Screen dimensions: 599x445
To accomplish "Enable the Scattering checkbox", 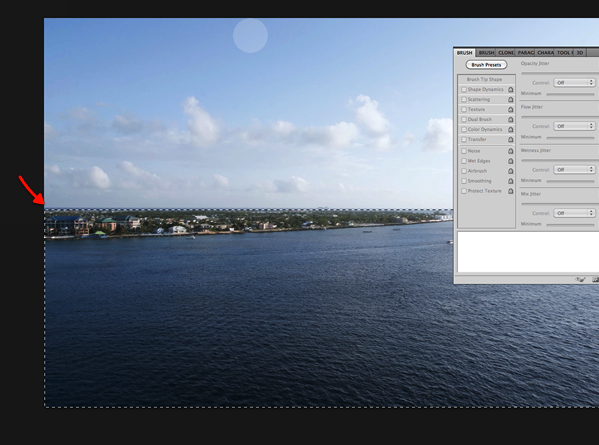I will pyautogui.click(x=464, y=99).
